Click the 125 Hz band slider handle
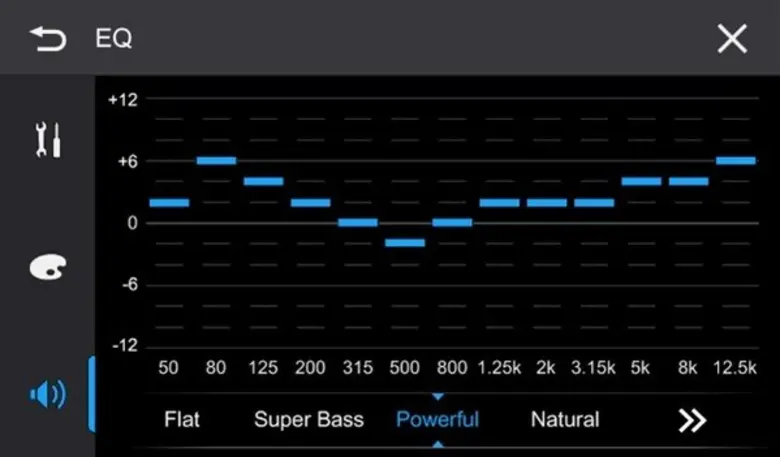Image resolution: width=780 pixels, height=457 pixels. (263, 181)
